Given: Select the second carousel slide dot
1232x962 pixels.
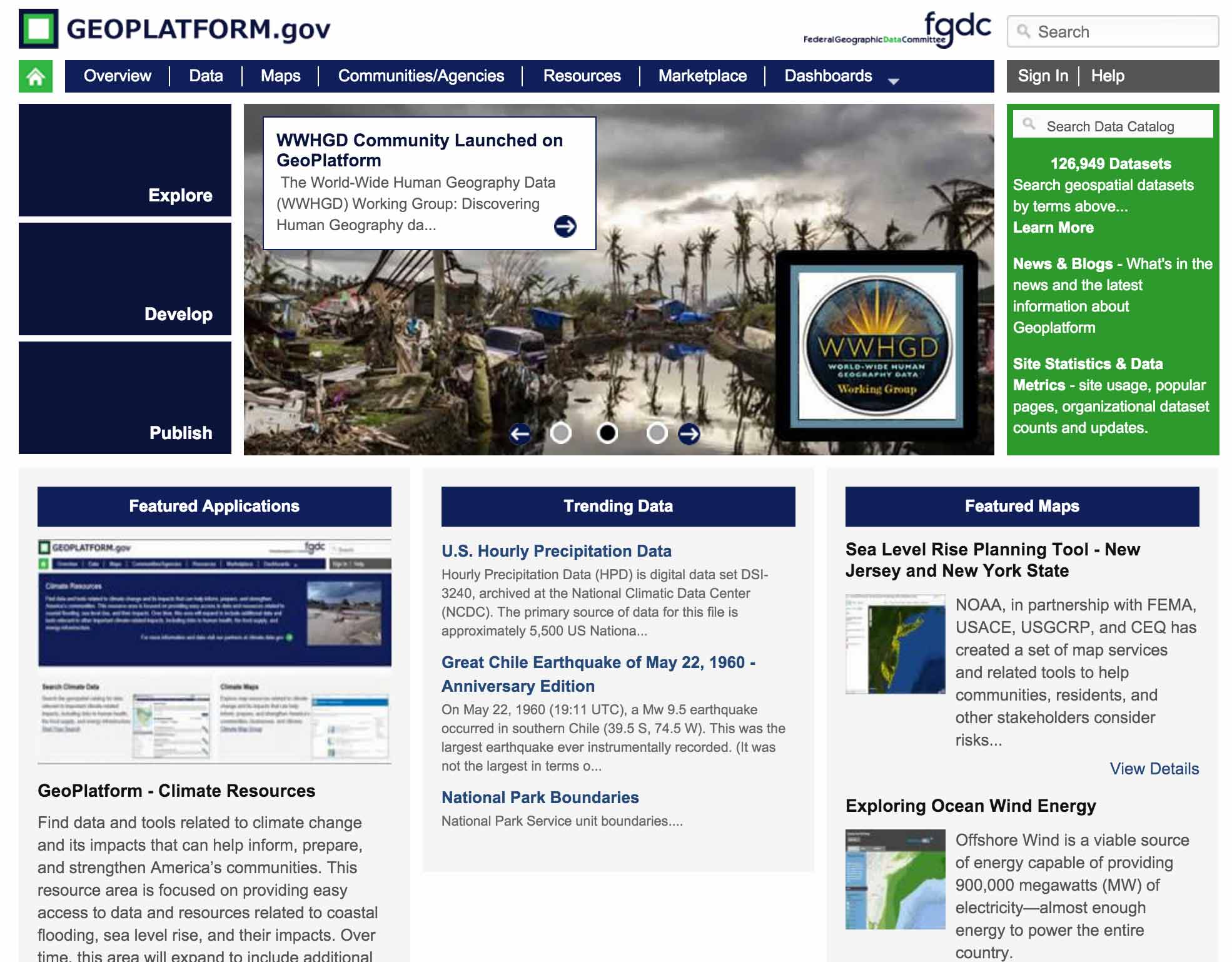Looking at the screenshot, I should pos(607,433).
